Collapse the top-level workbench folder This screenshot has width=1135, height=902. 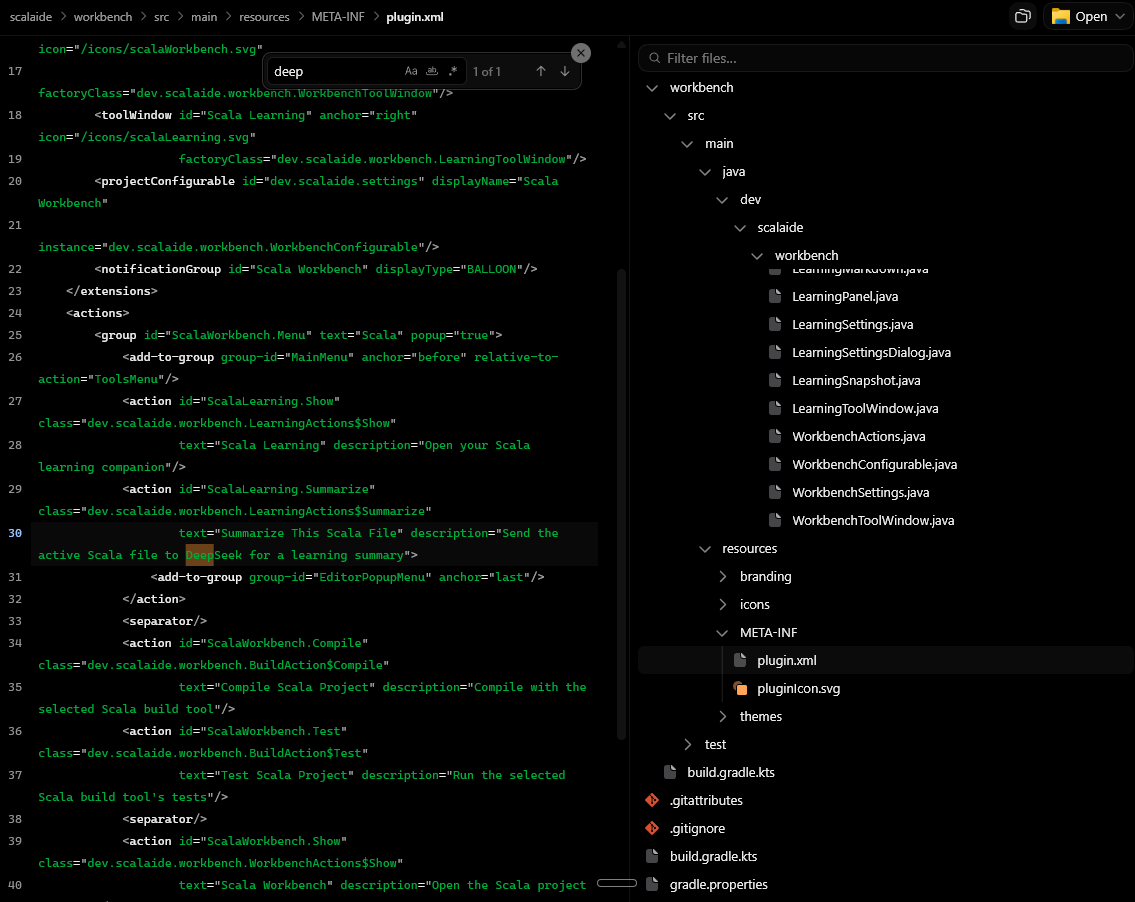(652, 88)
